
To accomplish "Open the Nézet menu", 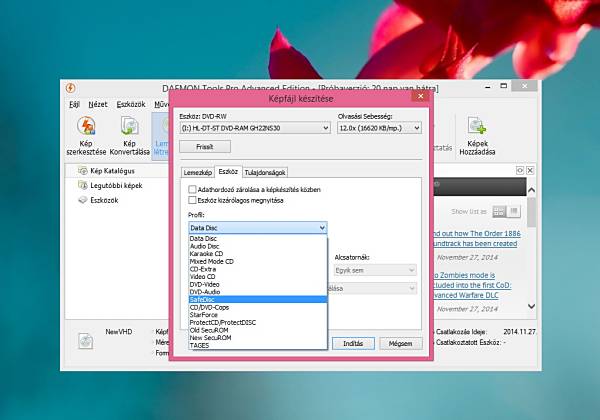I will click(x=98, y=104).
